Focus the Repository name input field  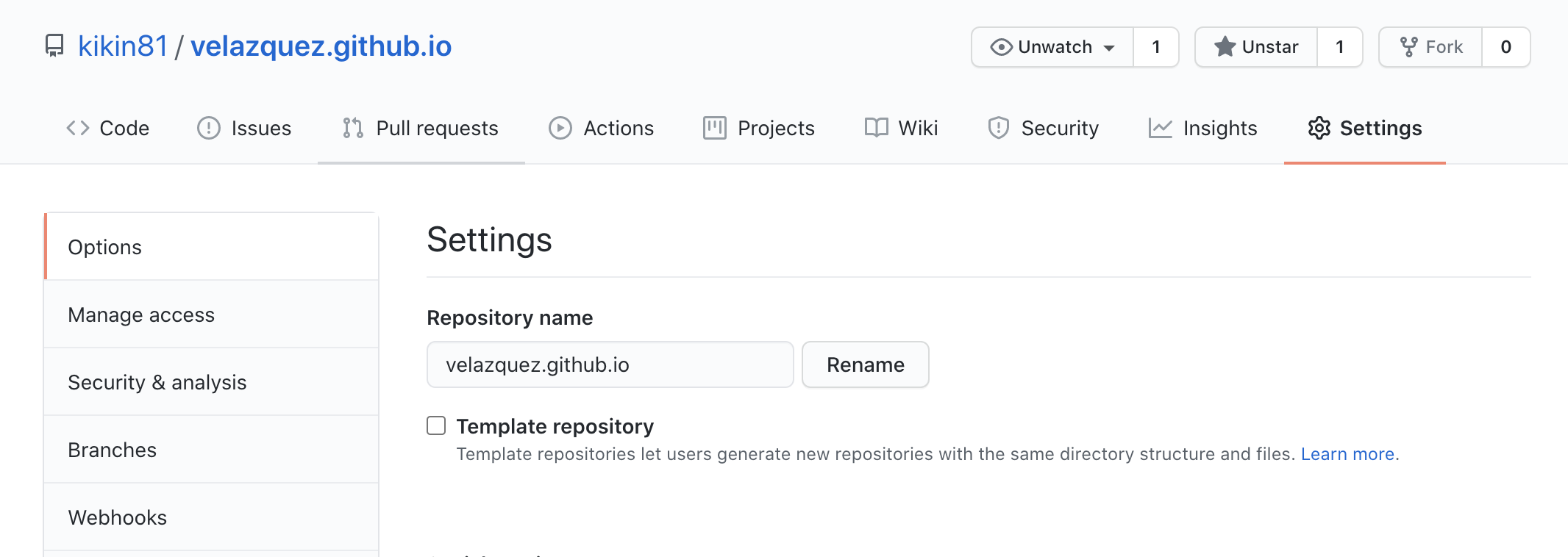point(610,364)
